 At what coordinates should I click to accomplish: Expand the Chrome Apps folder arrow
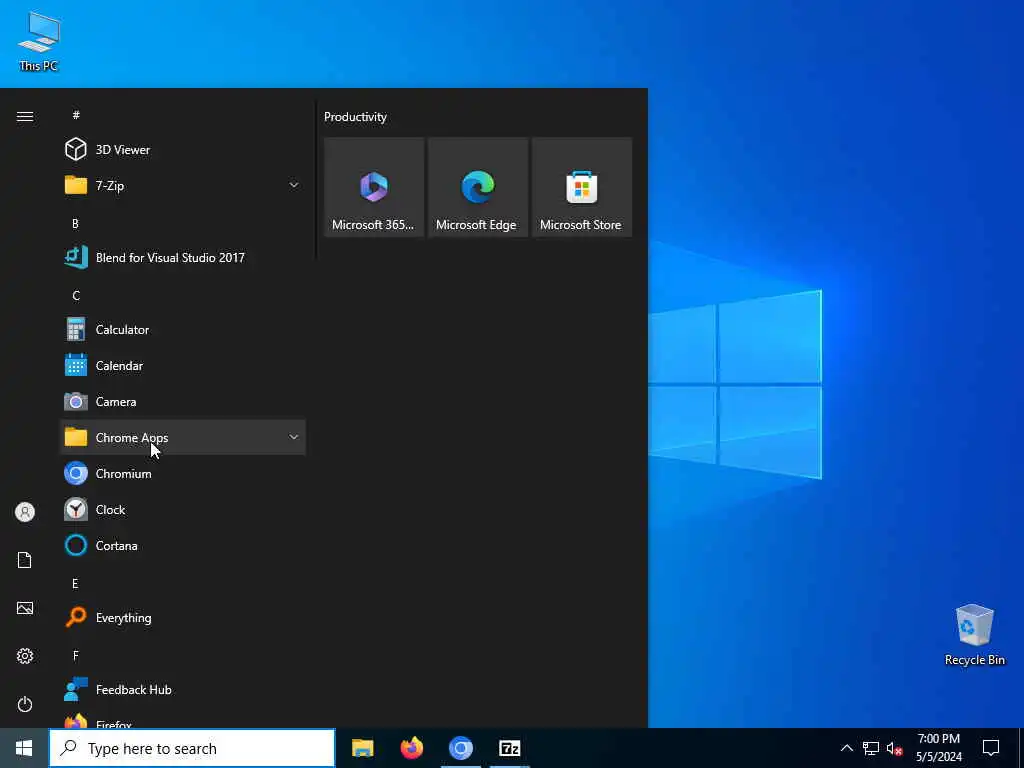[x=294, y=438]
